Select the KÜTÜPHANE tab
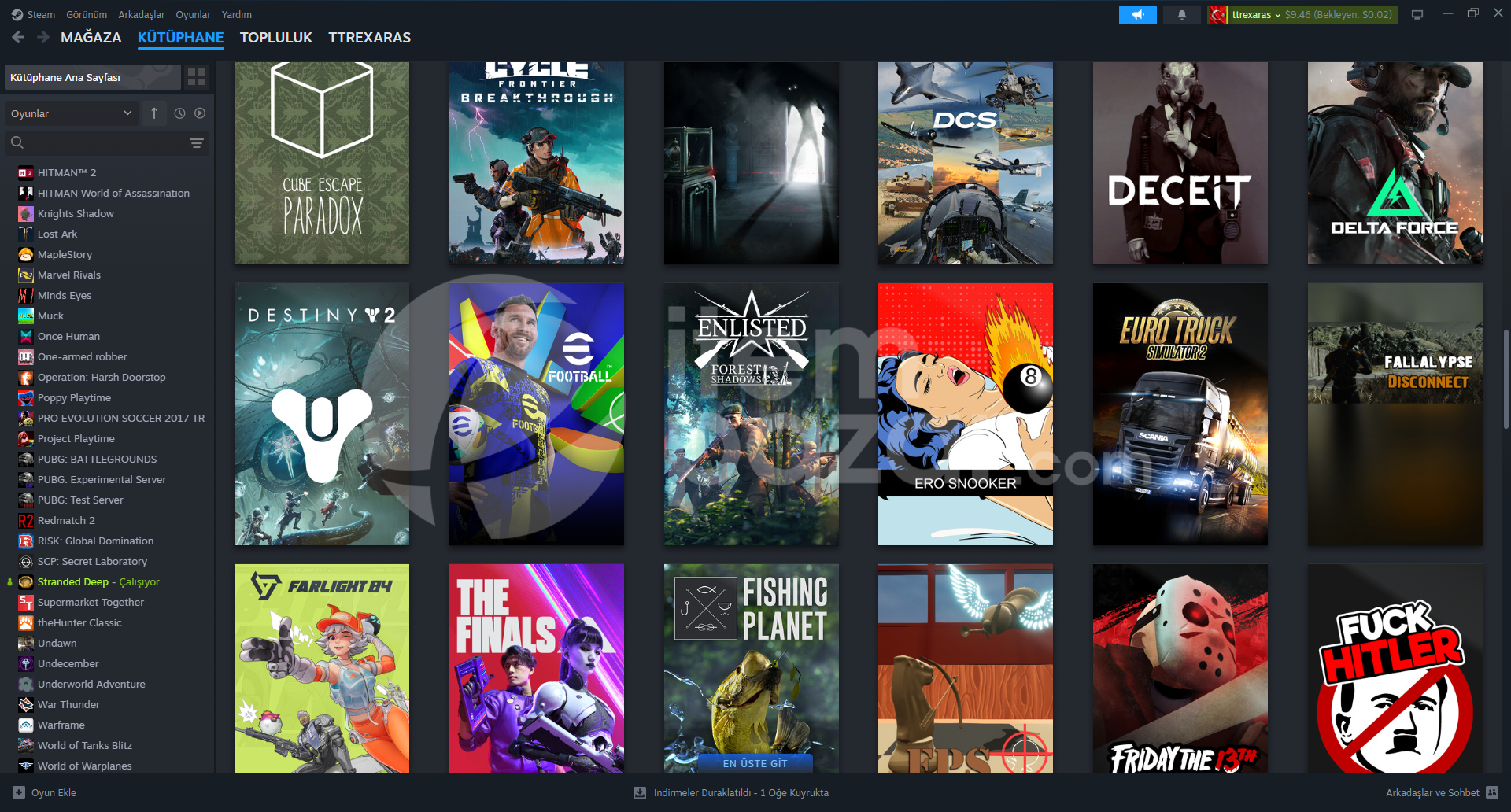 pos(180,37)
